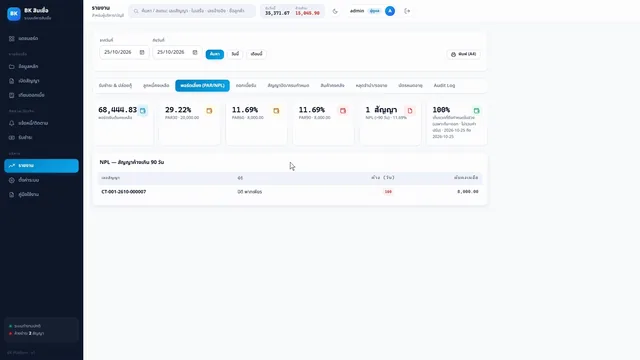Click the print (A4) button
Viewport: 640px width, 360px height.
click(x=463, y=54)
